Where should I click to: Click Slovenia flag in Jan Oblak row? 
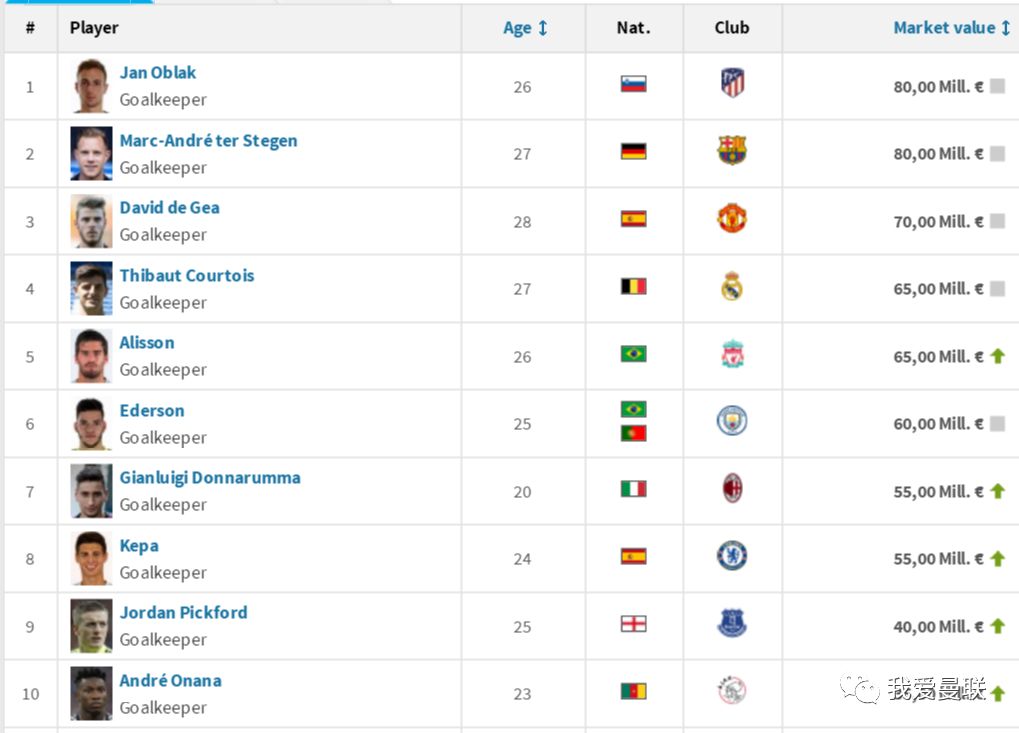click(x=633, y=84)
